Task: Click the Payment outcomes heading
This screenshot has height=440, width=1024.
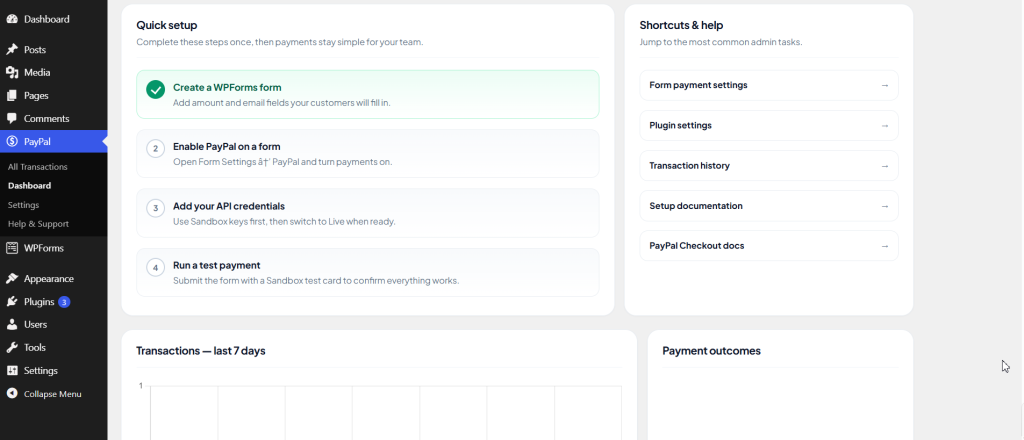Action: [711, 351]
